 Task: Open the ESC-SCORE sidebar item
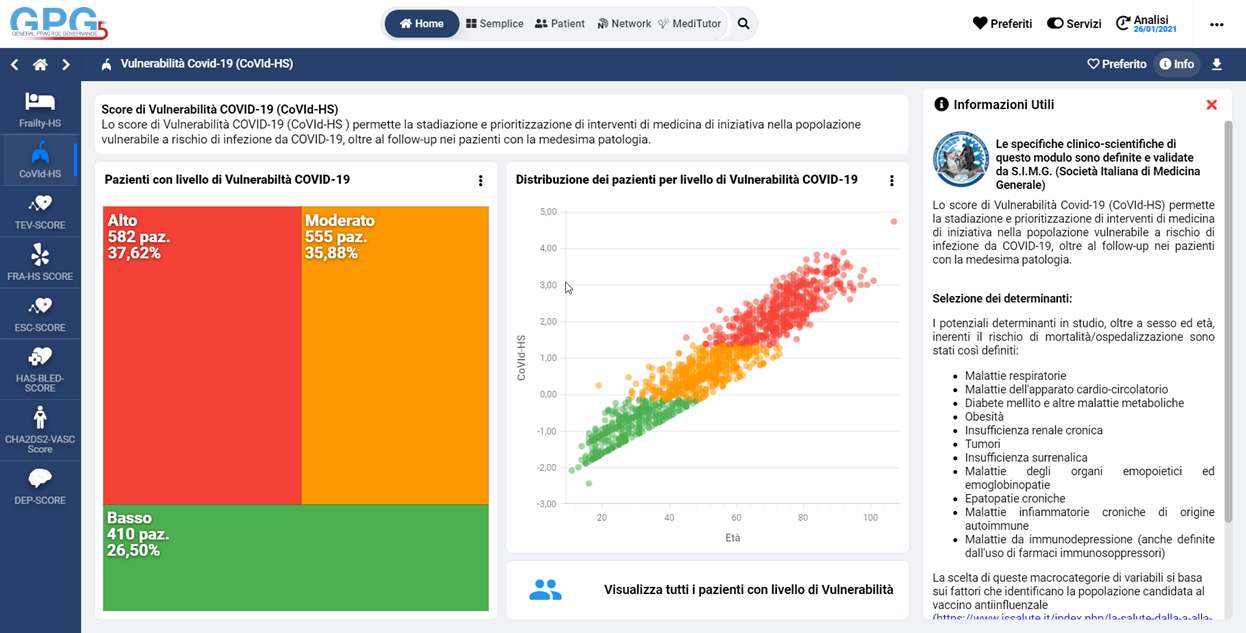tap(40, 313)
